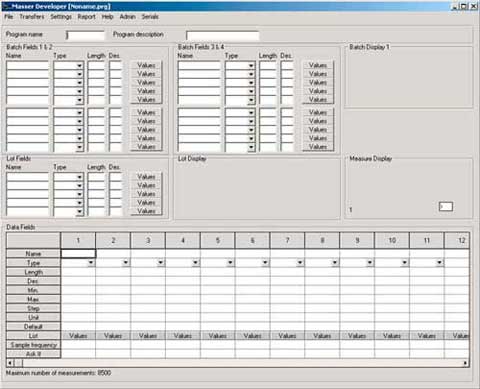
Task: Focus the Program name input field
Action: click(x=85, y=35)
